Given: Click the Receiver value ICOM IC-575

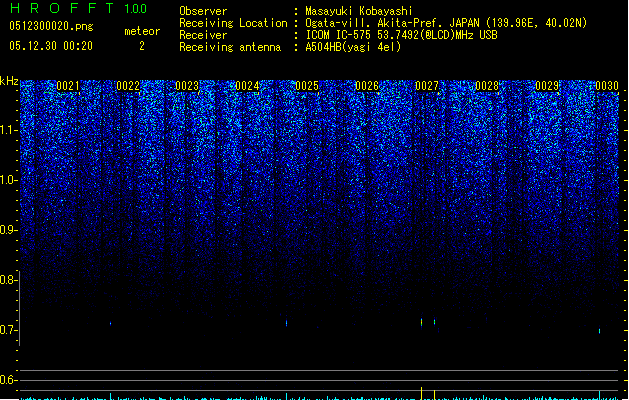Looking at the screenshot, I should pyautogui.click(x=339, y=35).
